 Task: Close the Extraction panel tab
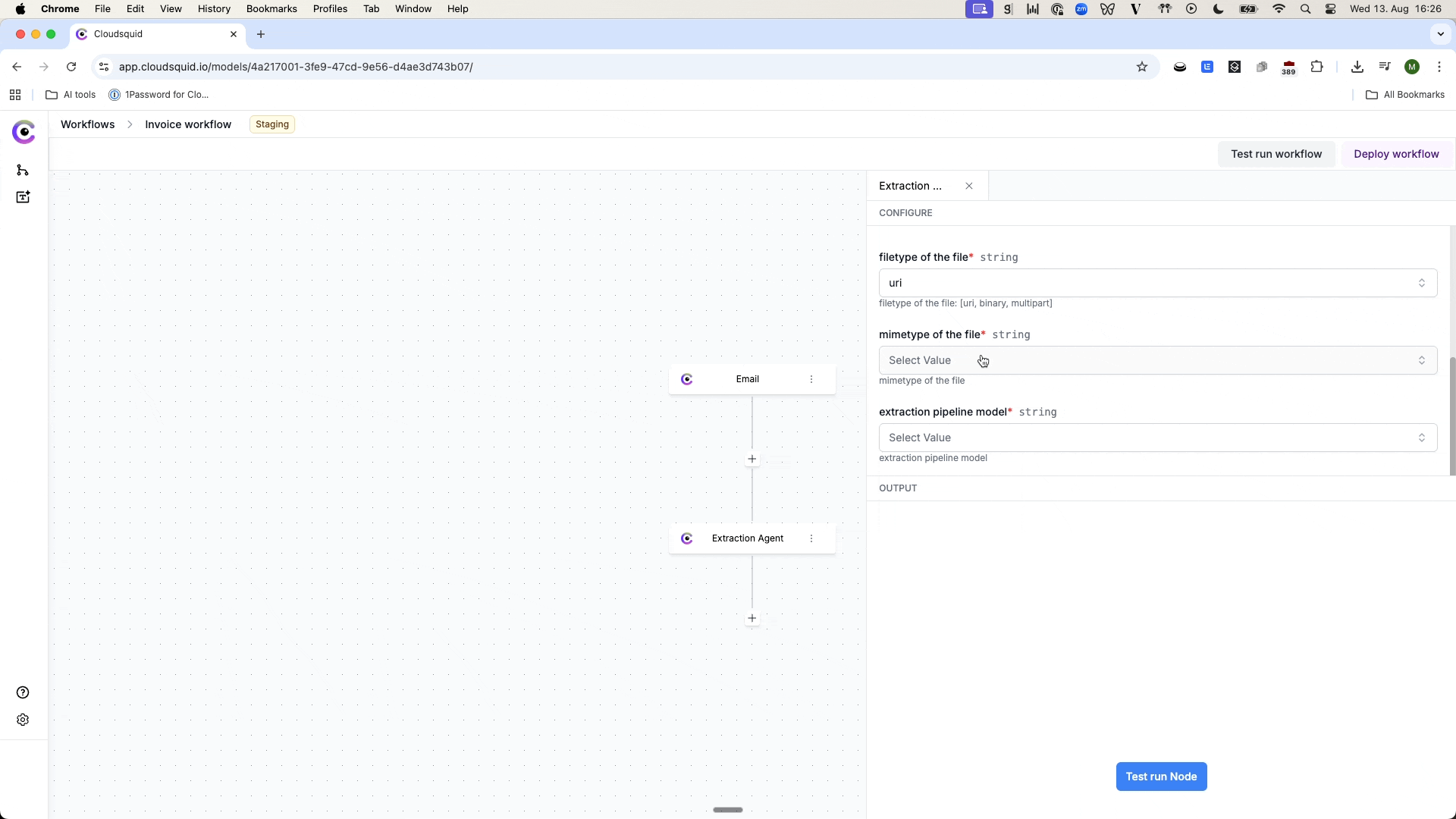click(x=969, y=186)
